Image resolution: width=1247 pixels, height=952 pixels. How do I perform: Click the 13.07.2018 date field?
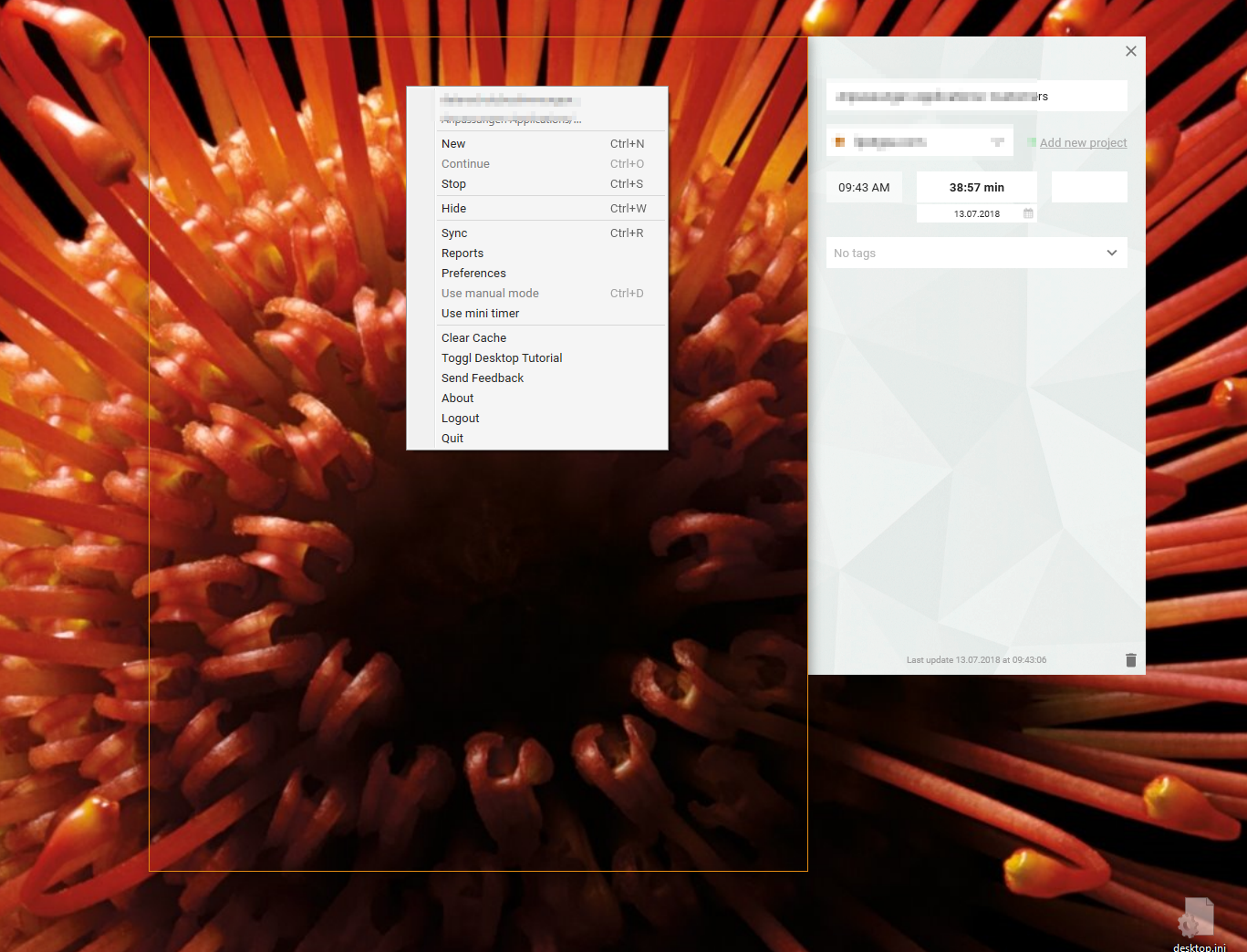tap(977, 213)
